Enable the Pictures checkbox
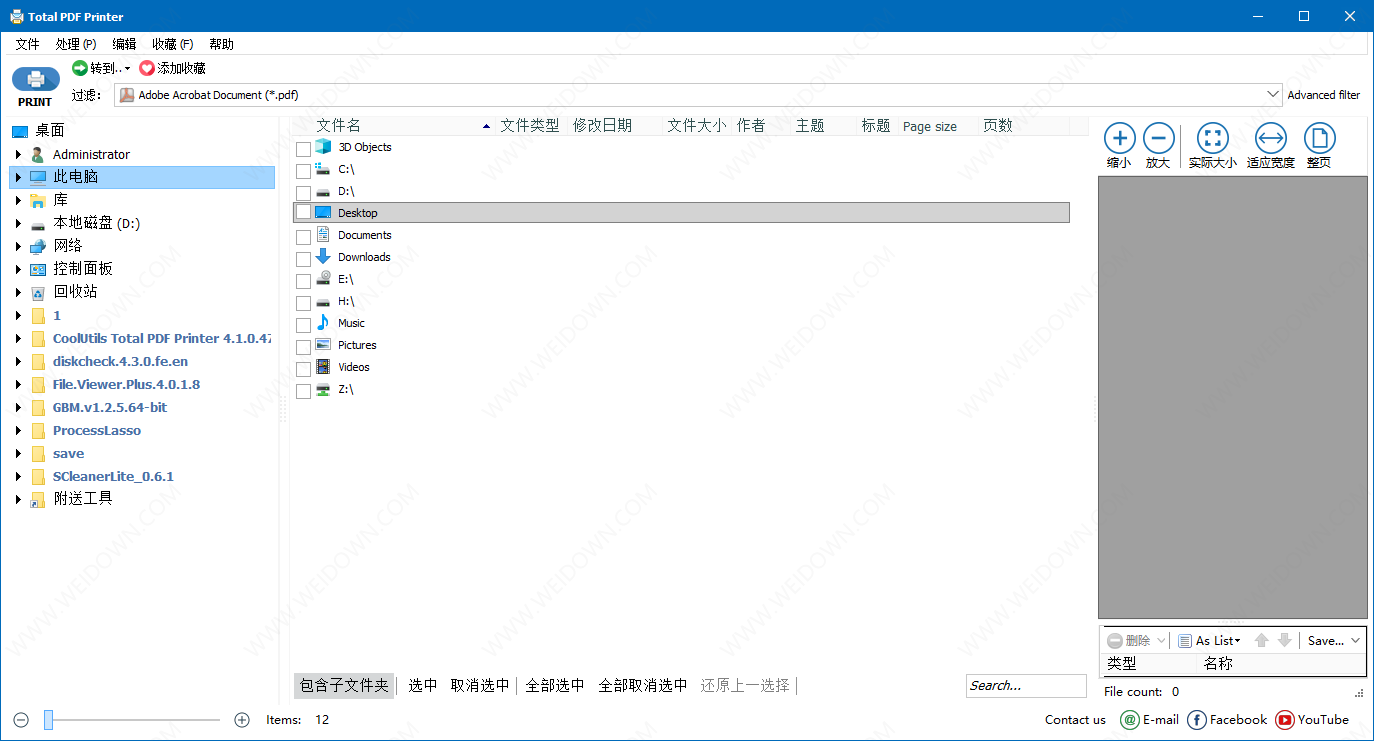This screenshot has width=1374, height=741. click(x=304, y=347)
